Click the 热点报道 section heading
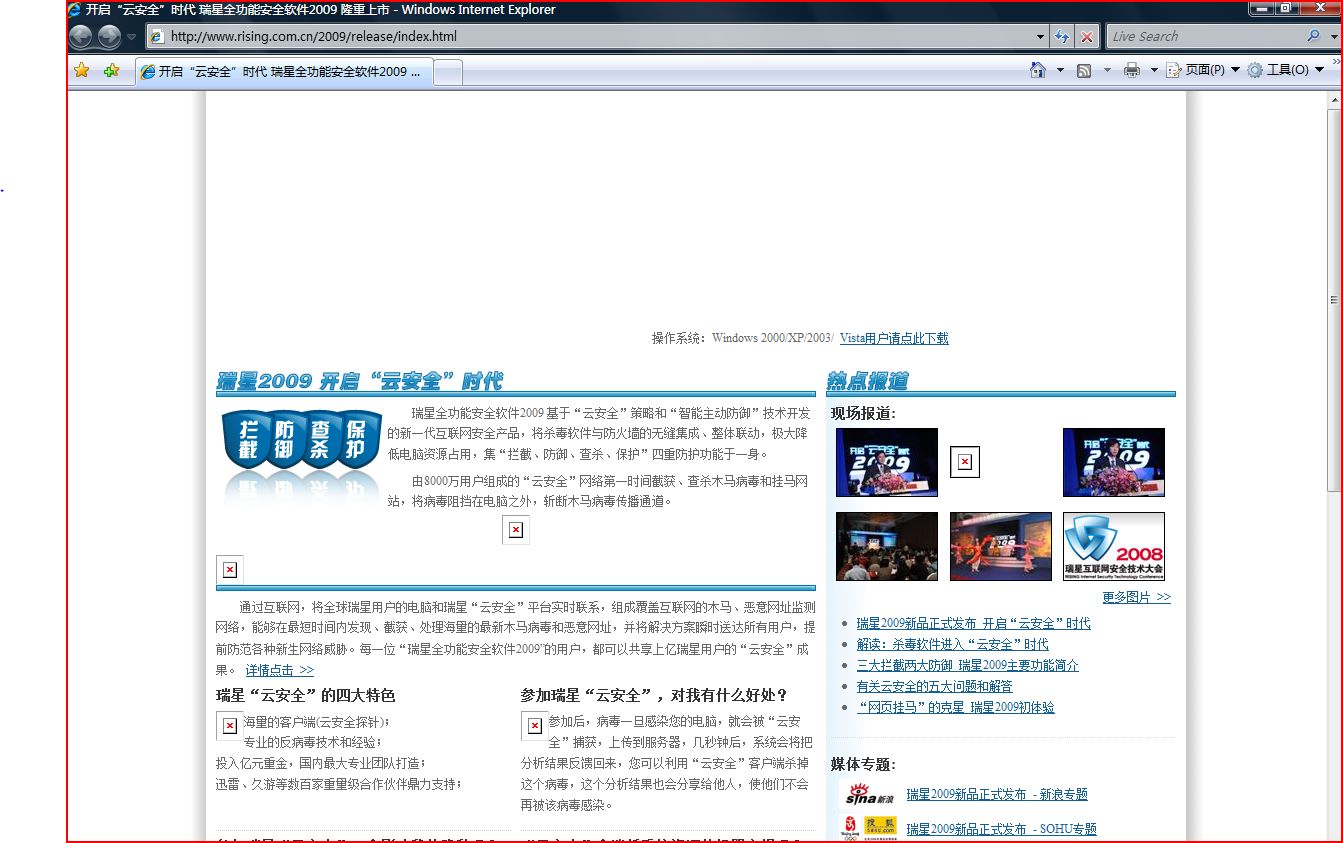The width and height of the screenshot is (1343, 843). [x=867, y=381]
